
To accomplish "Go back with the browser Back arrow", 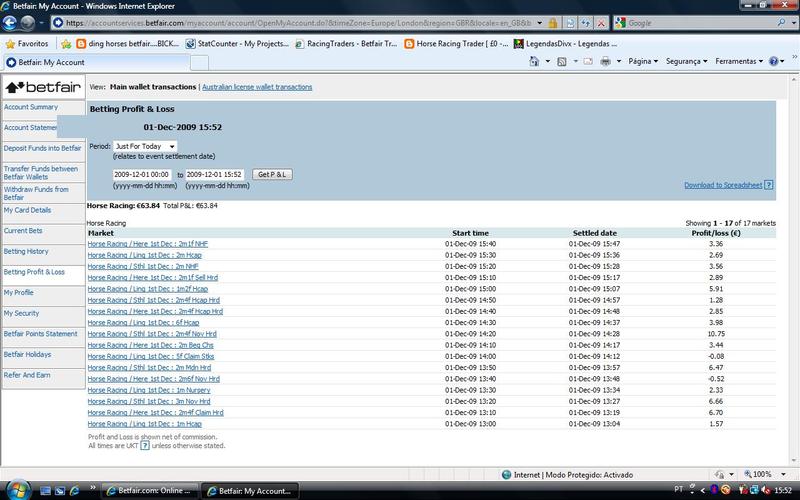I will click(x=10, y=23).
